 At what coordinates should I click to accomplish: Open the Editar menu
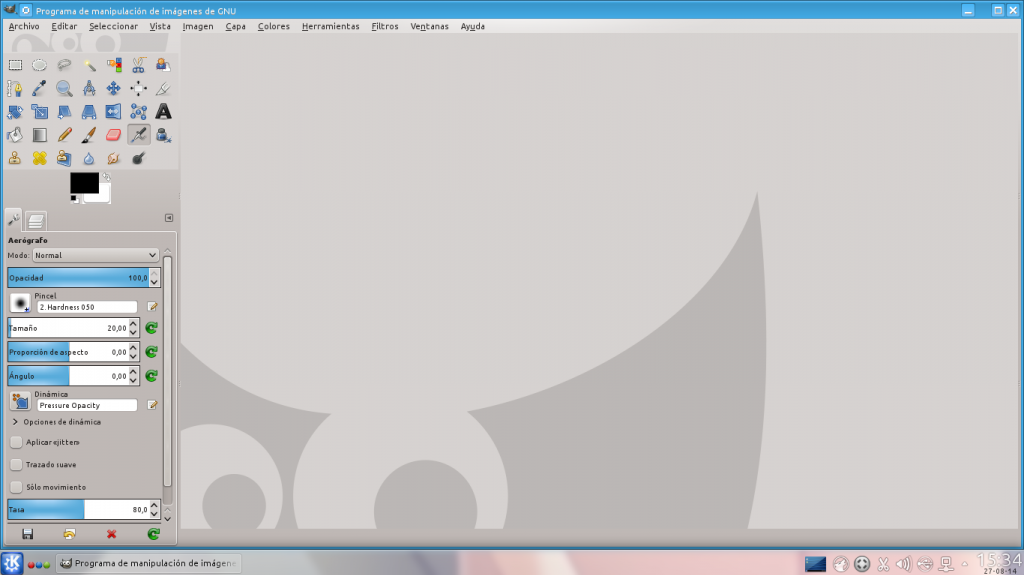point(64,26)
